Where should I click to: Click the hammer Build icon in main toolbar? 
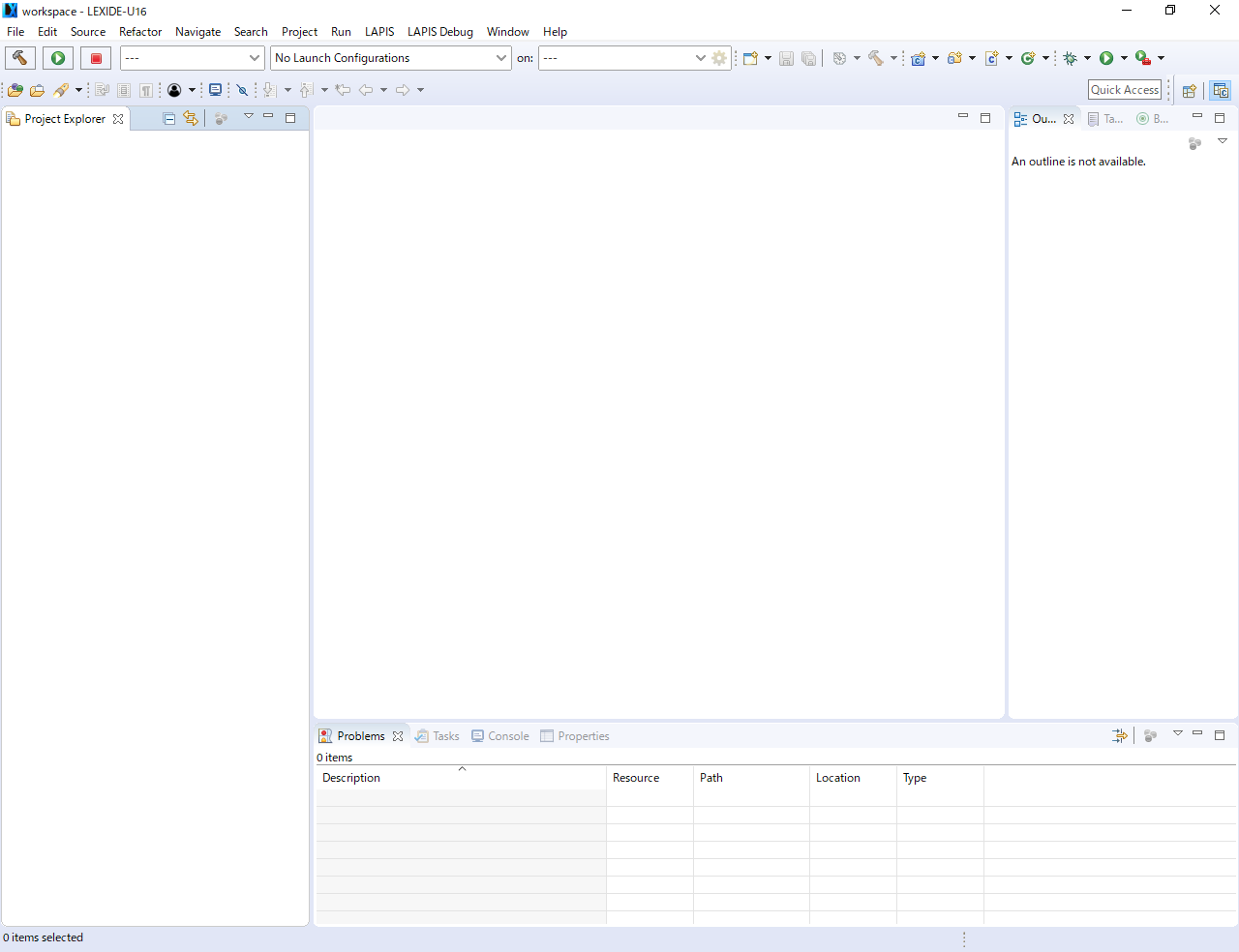876,58
